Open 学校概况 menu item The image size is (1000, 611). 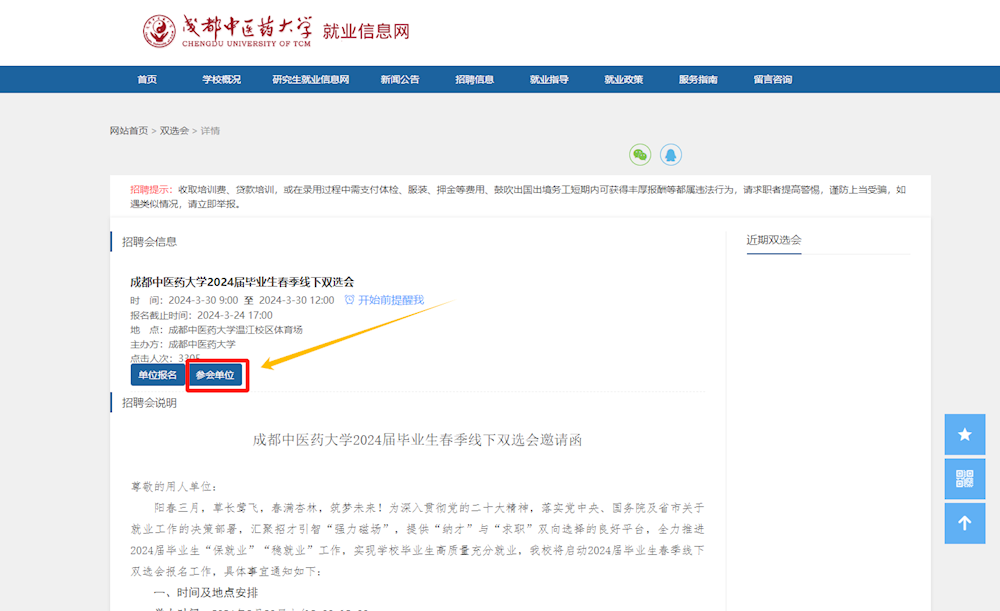[221, 79]
